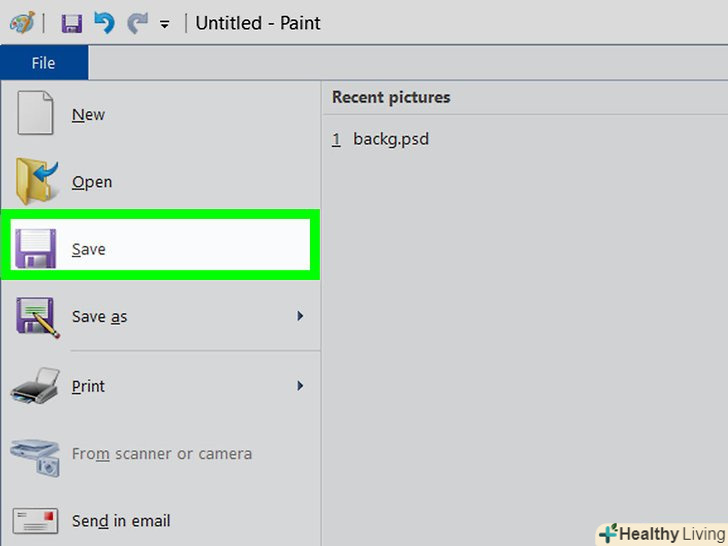
Task: Click the Paint application icon in title bar
Action: (x=21, y=22)
